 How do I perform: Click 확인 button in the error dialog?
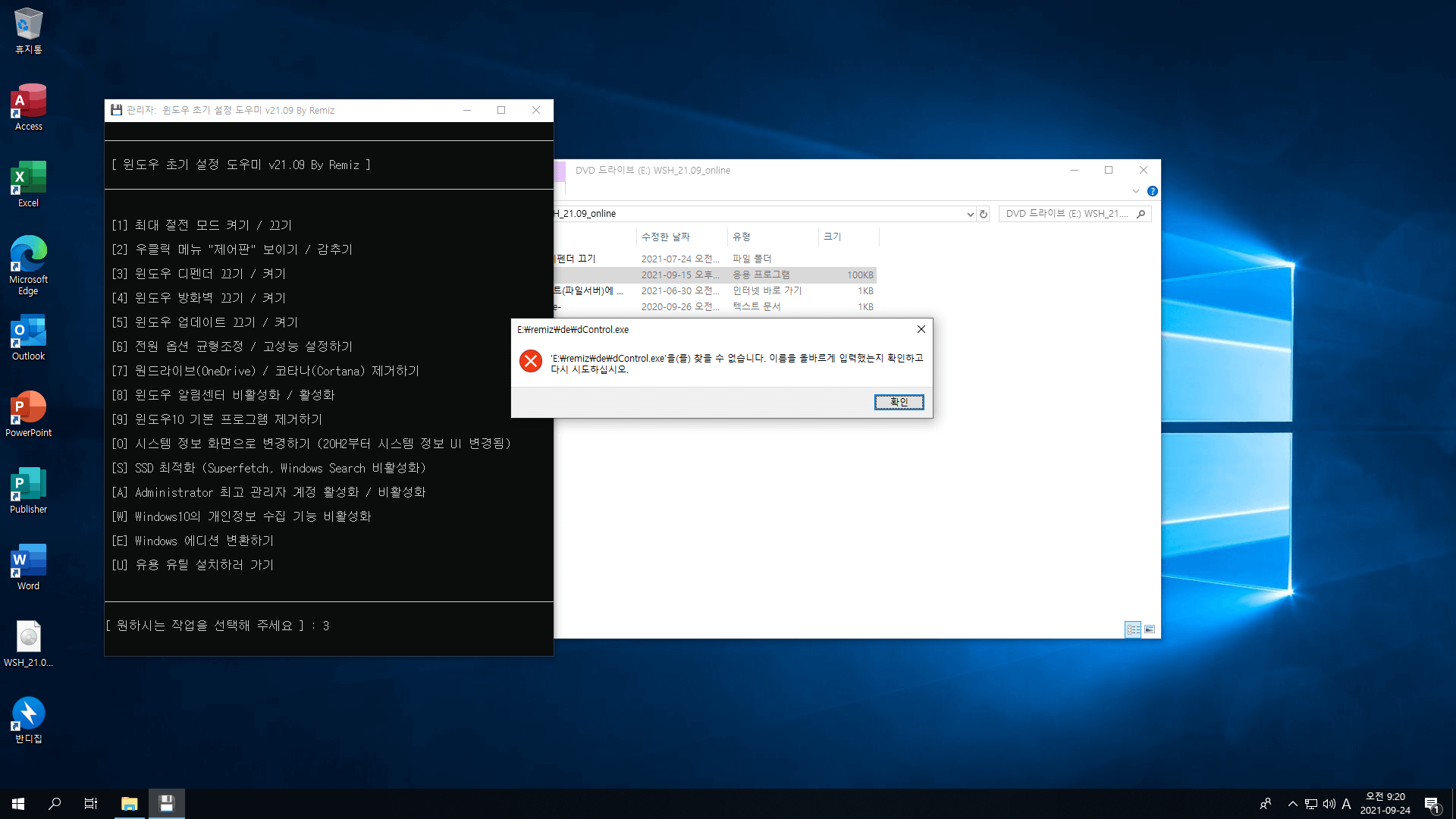point(899,402)
